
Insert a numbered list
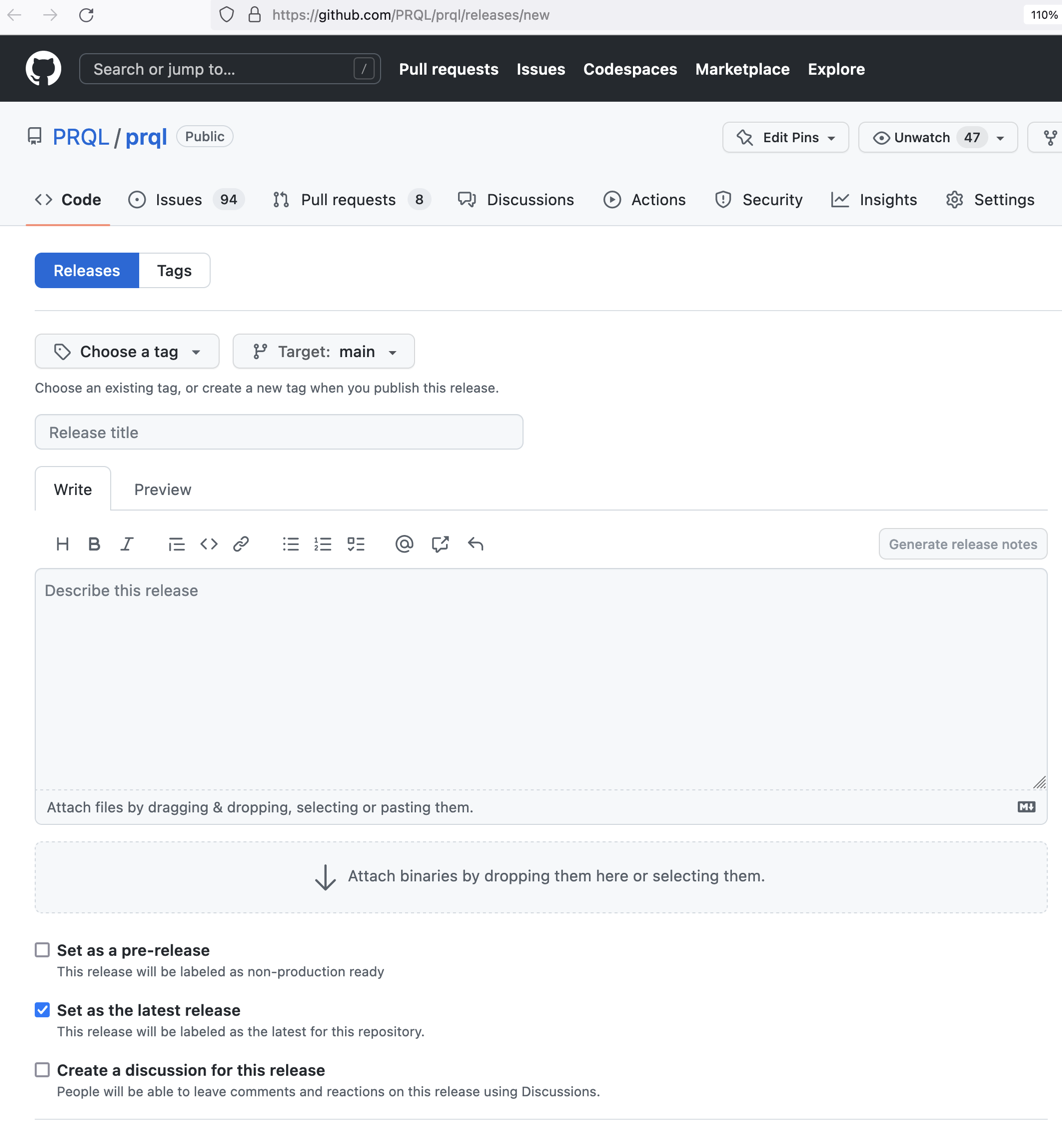pos(323,544)
